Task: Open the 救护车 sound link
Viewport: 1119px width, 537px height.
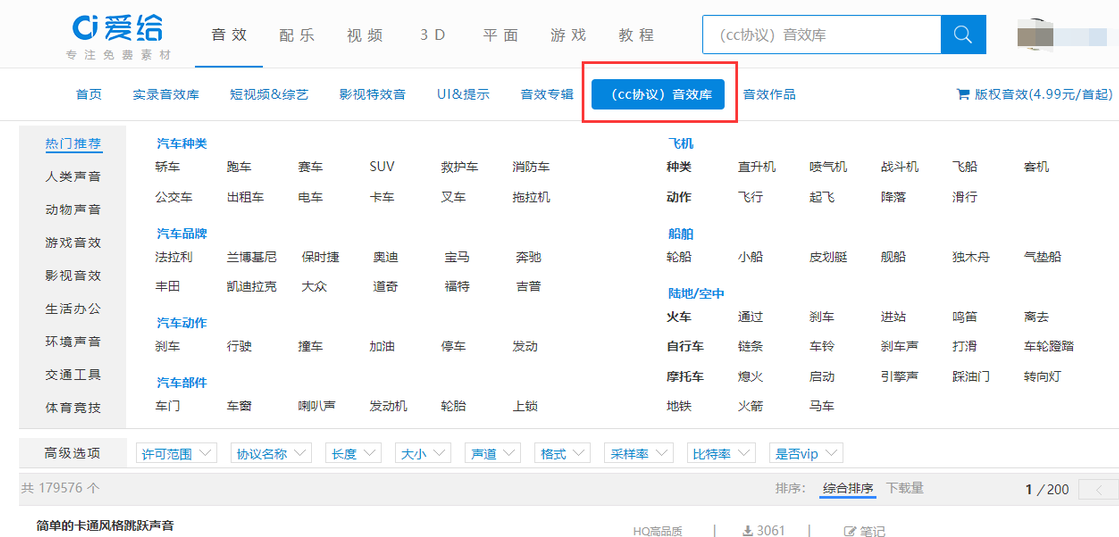Action: [x=460, y=167]
